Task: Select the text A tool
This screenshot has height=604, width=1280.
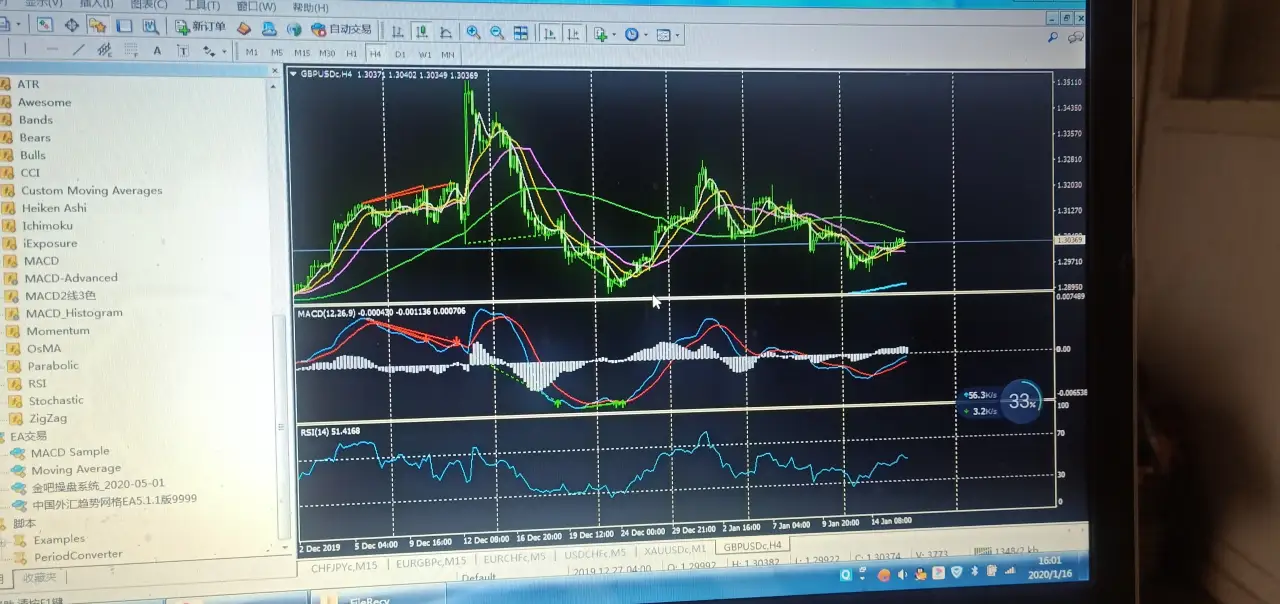Action: [157, 51]
